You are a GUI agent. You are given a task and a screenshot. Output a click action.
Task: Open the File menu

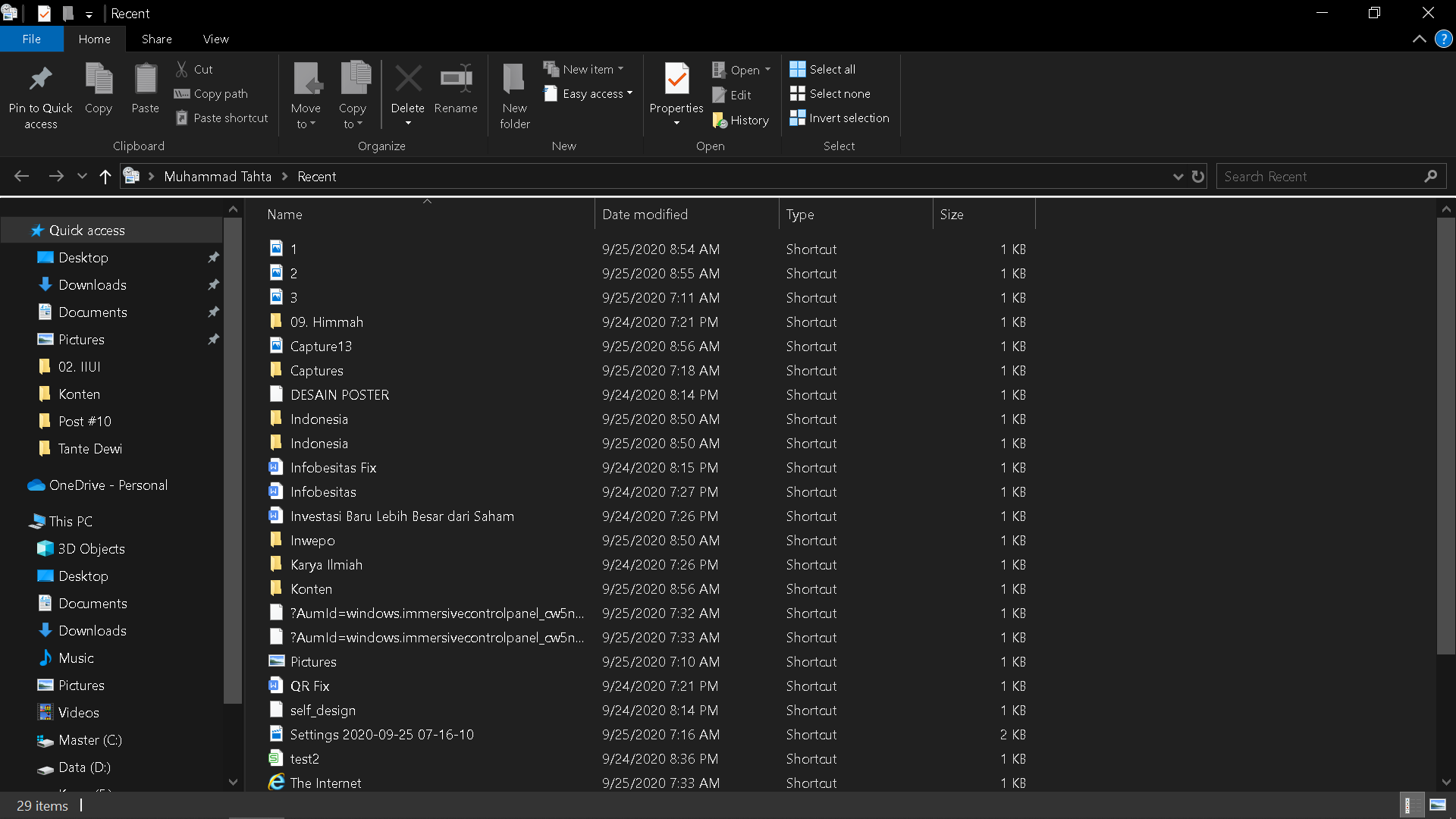(x=32, y=39)
